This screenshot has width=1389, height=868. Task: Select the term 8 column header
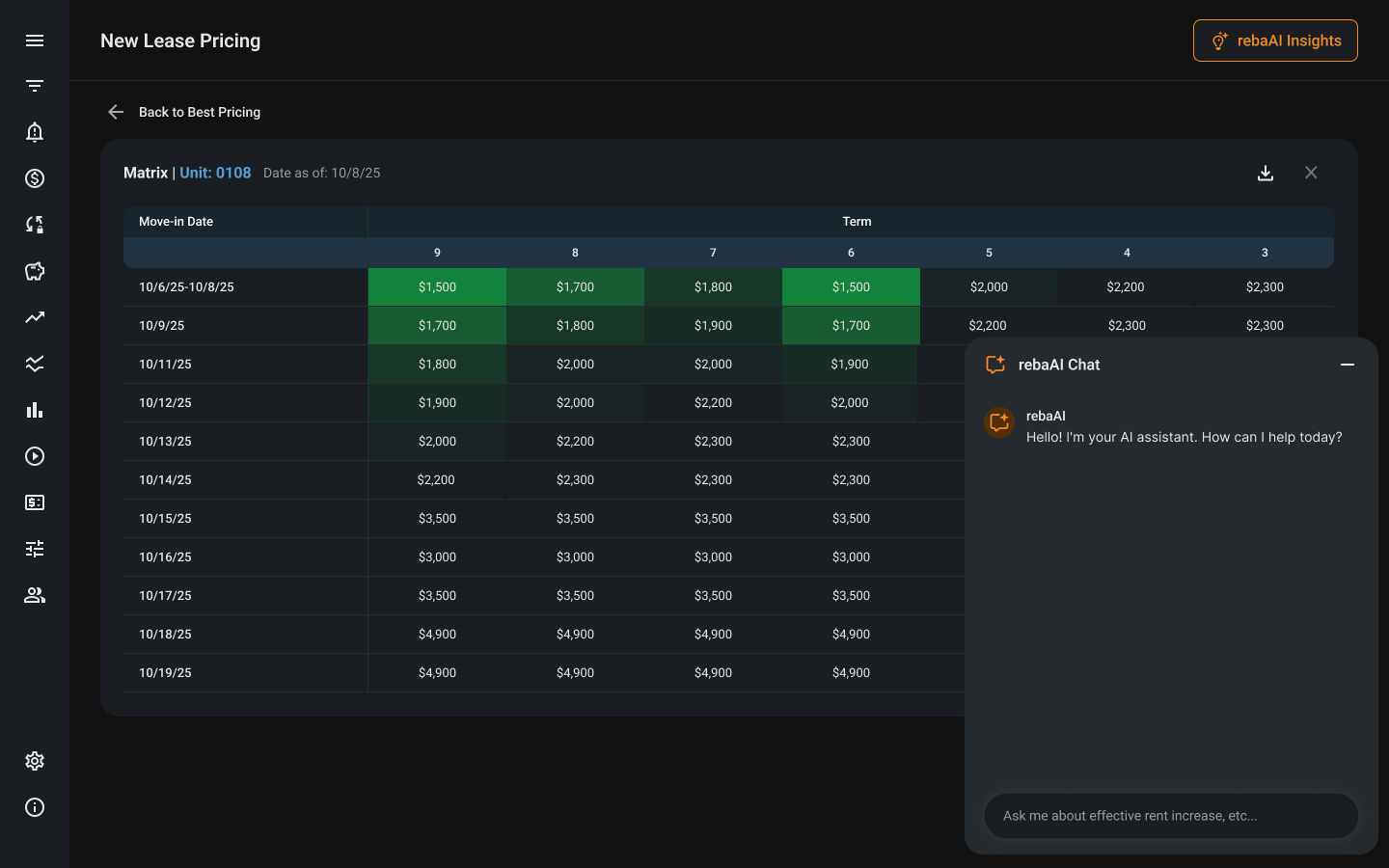click(575, 253)
